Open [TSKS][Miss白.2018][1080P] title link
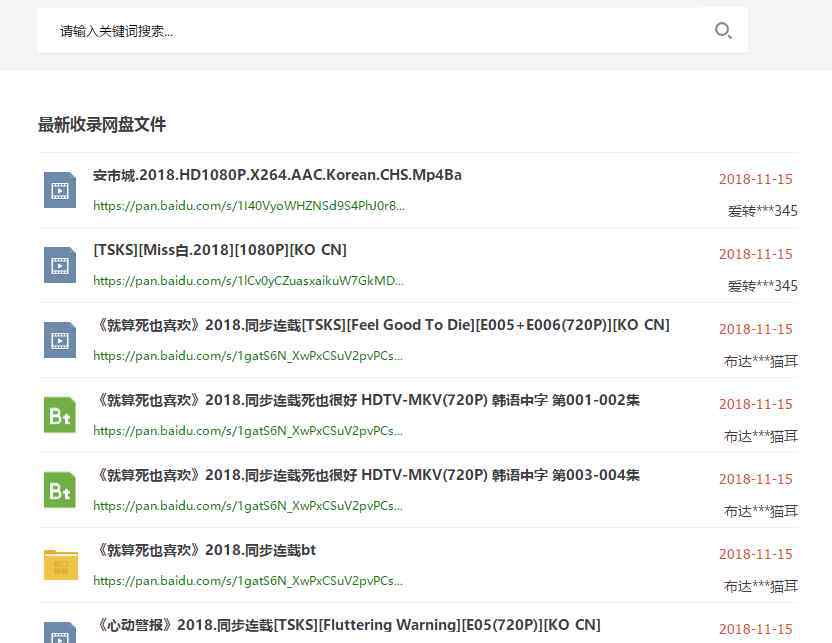The width and height of the screenshot is (832, 643). 220,250
